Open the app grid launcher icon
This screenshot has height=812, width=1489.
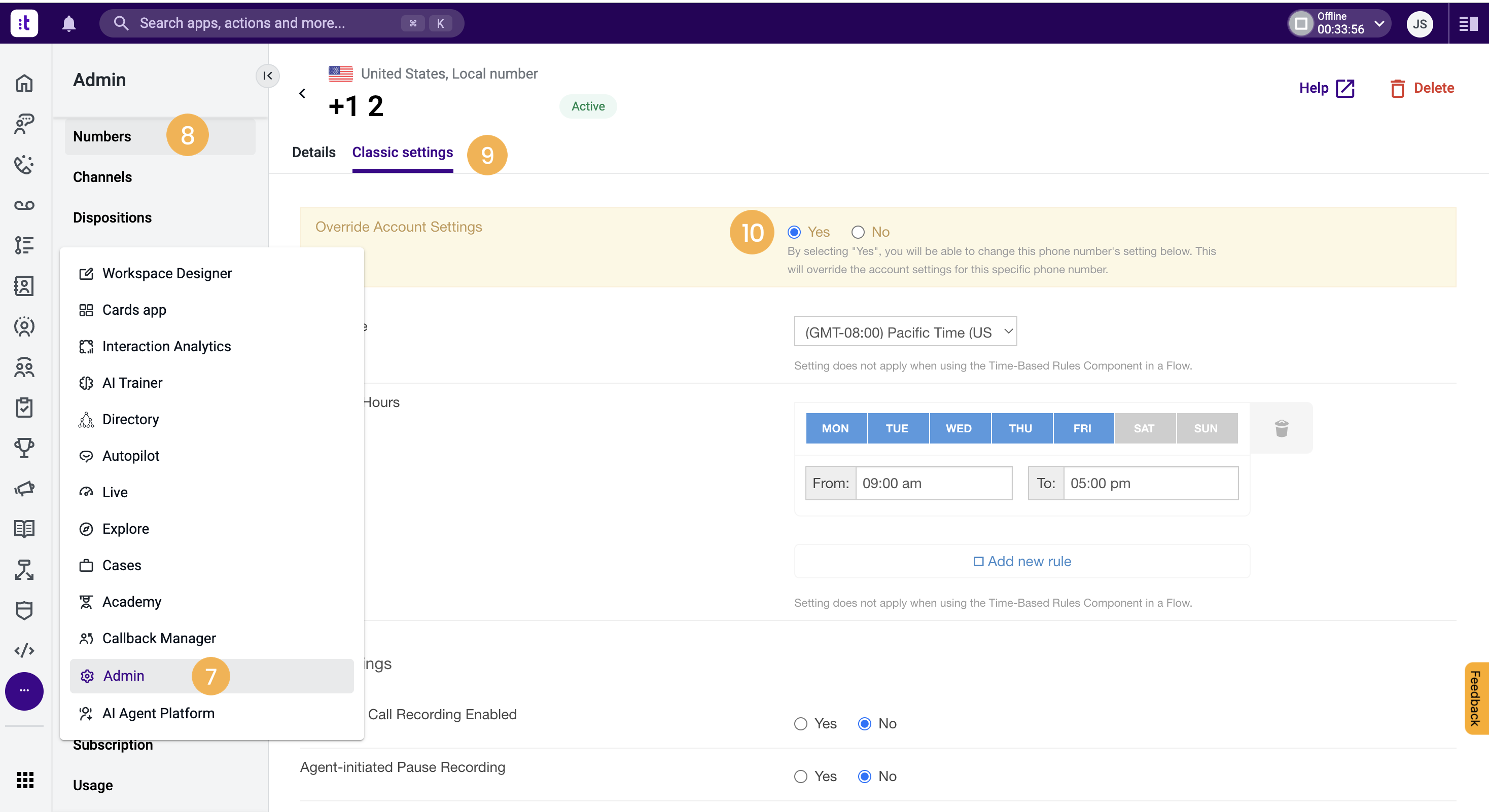[25, 780]
